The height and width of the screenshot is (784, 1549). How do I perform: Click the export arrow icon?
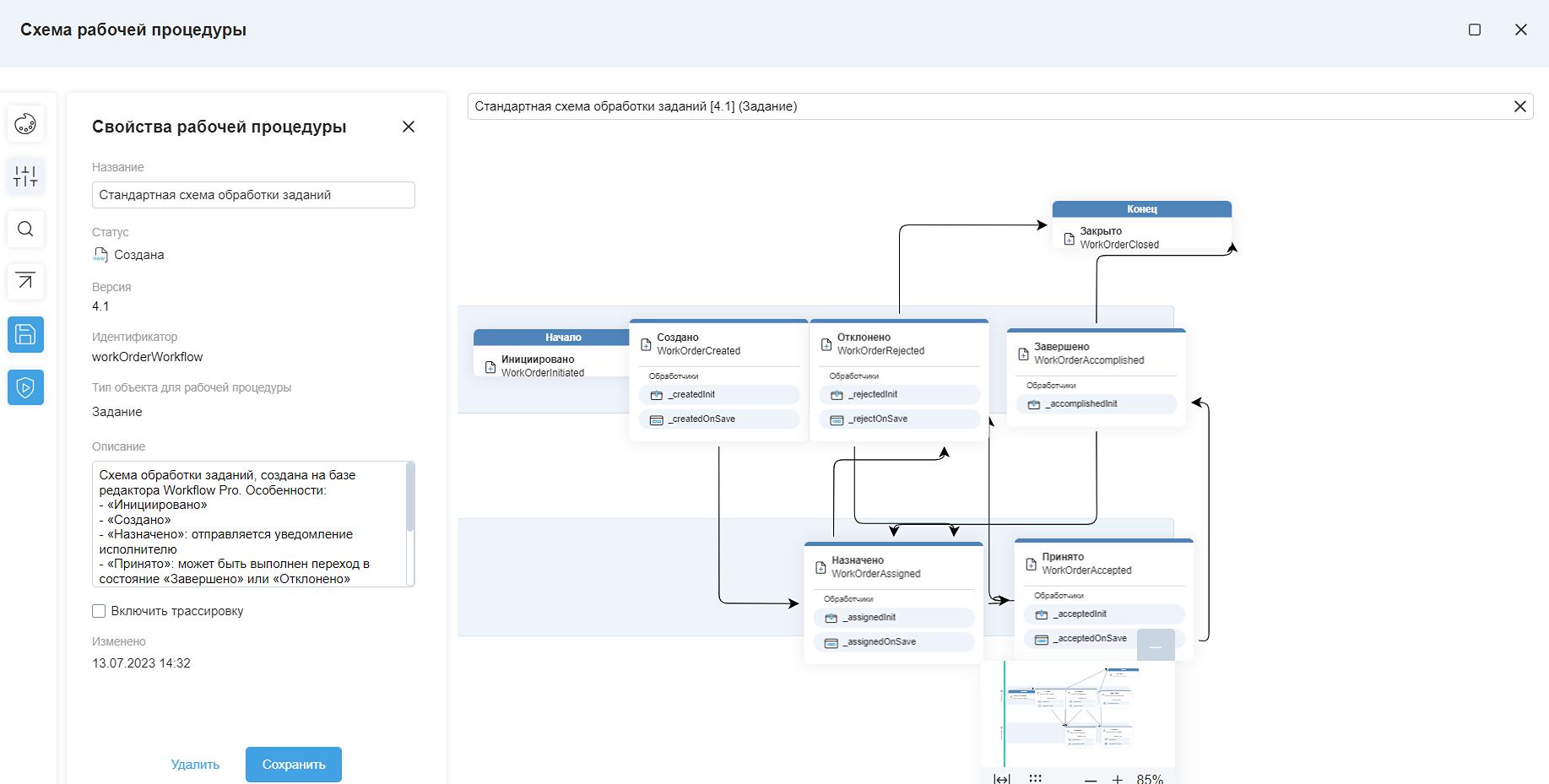coord(25,282)
